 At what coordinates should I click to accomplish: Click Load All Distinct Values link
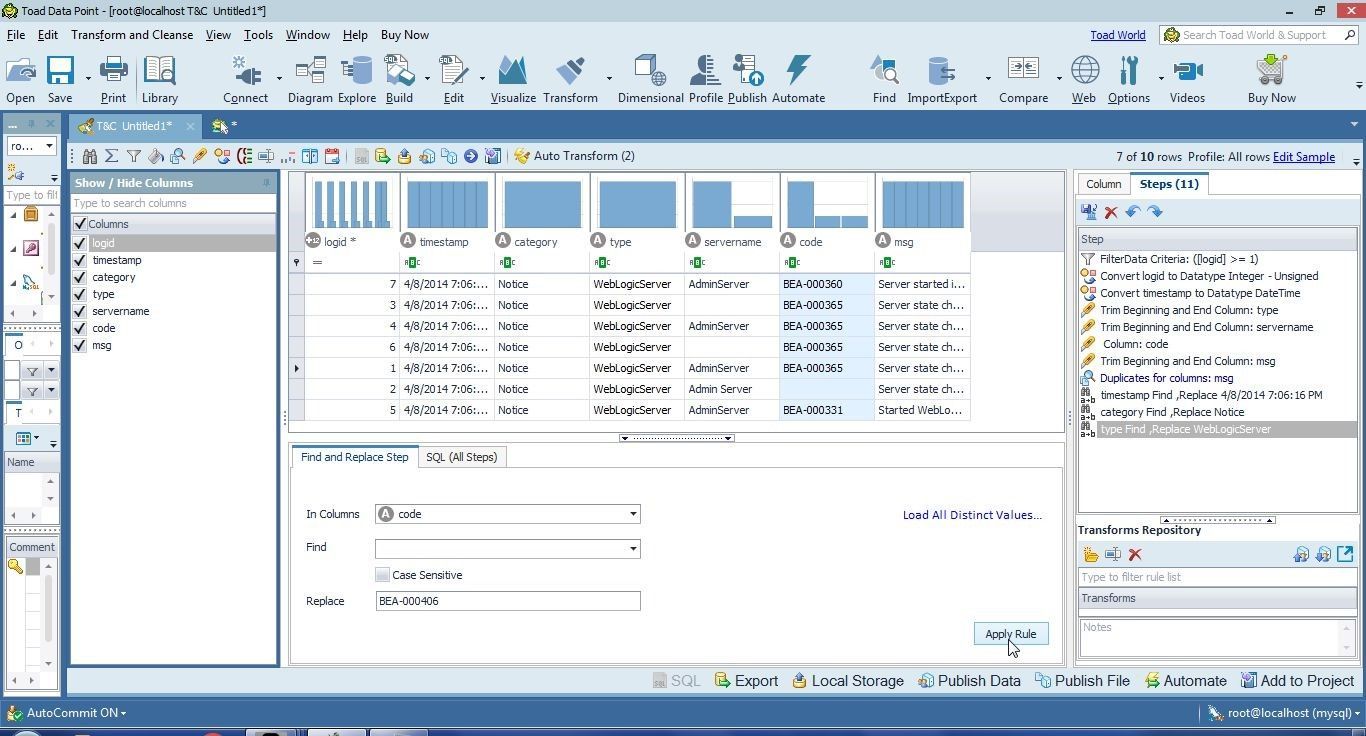pyautogui.click(x=972, y=515)
